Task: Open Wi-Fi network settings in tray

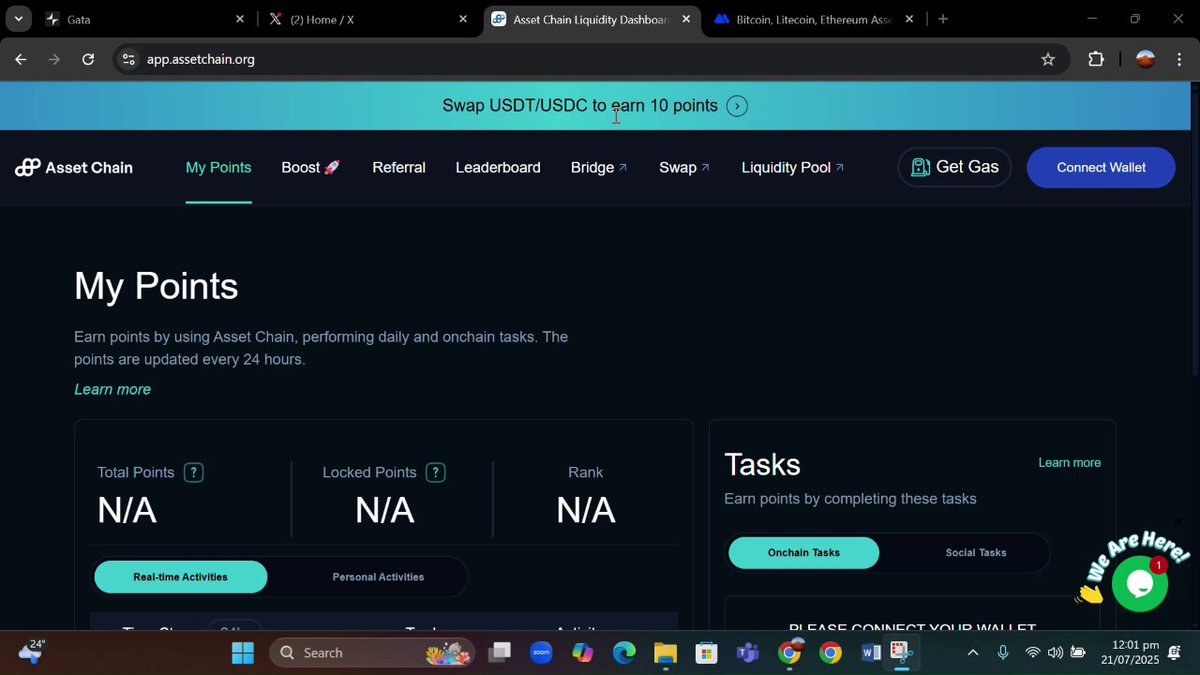Action: pos(1033,653)
